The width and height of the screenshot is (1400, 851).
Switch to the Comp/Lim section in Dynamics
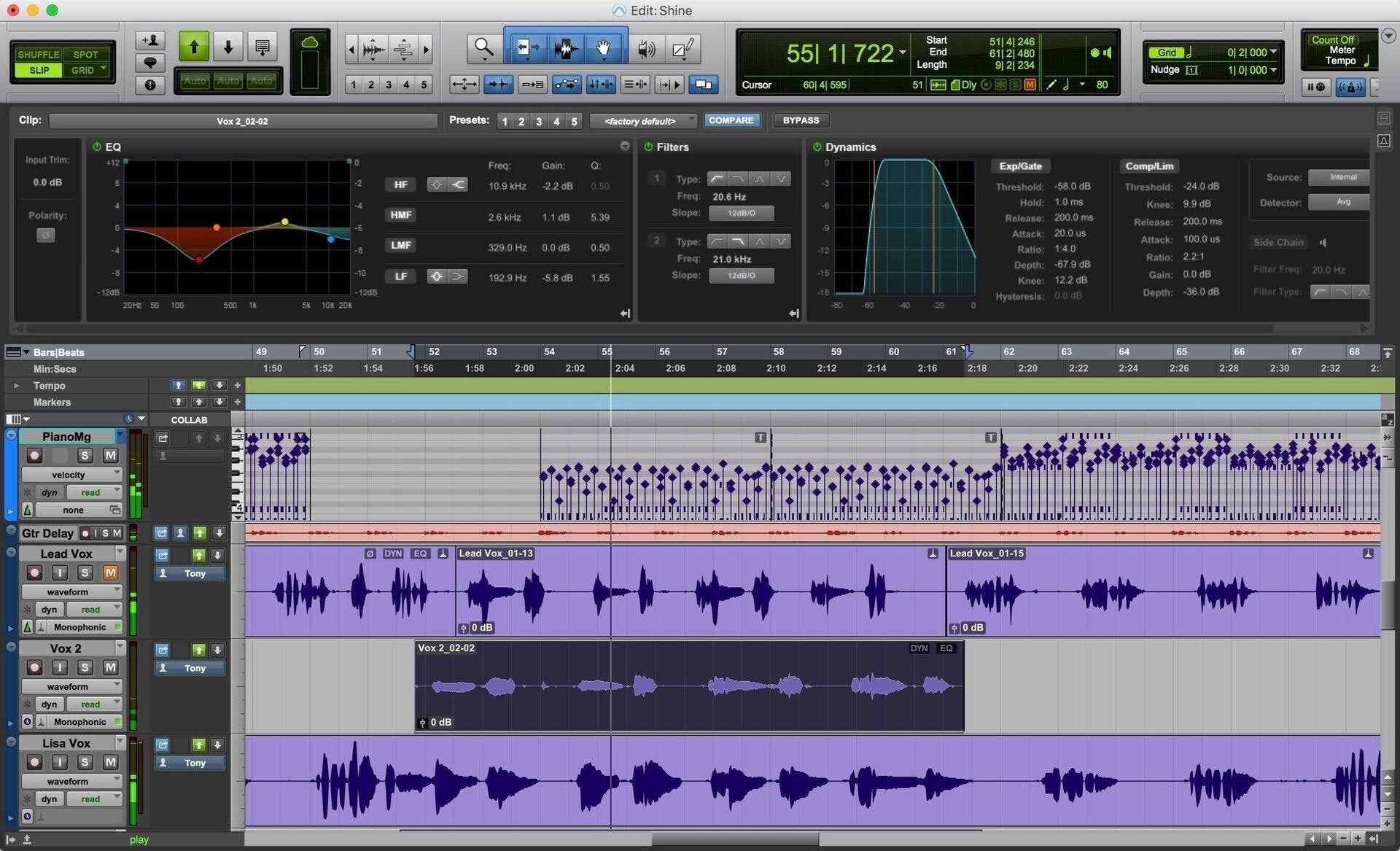(x=1149, y=166)
